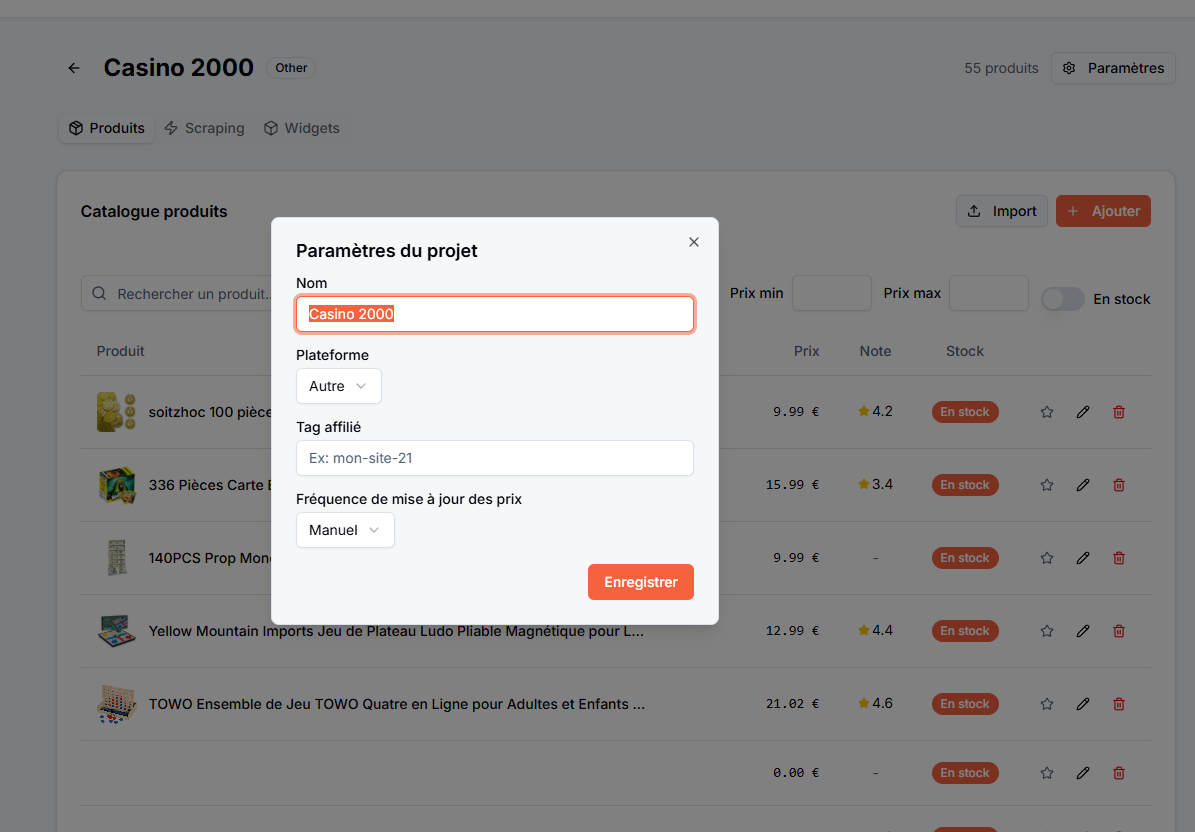This screenshot has height=832, width=1195.
Task: Close the Paramètres du projet dialog
Action: (x=694, y=242)
